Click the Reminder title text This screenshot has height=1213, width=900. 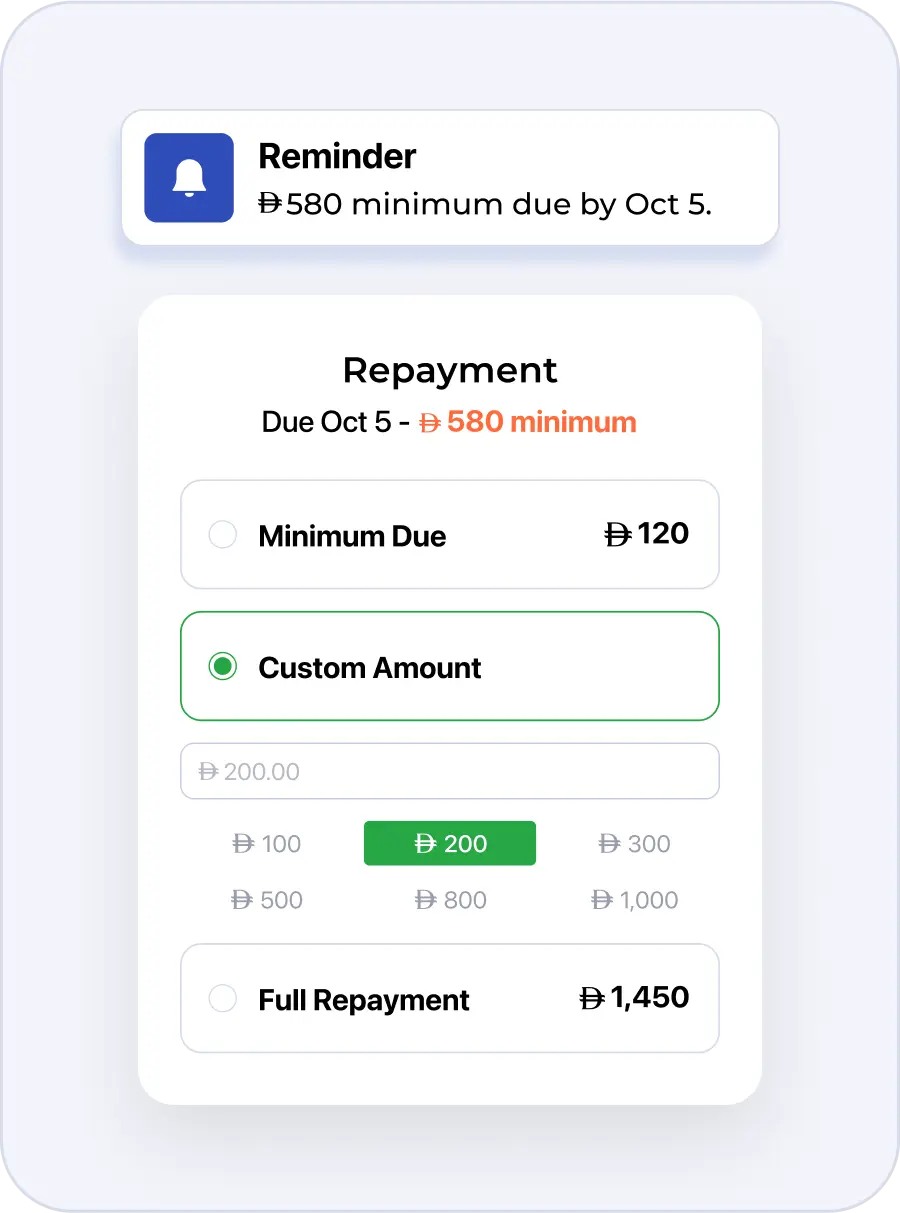point(337,156)
